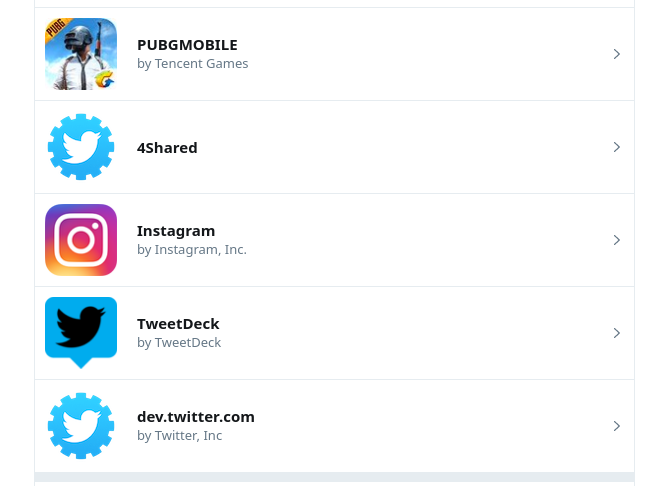Click the gear bird icon beside dev.twitter.com
The height and width of the screenshot is (486, 653).
81,426
